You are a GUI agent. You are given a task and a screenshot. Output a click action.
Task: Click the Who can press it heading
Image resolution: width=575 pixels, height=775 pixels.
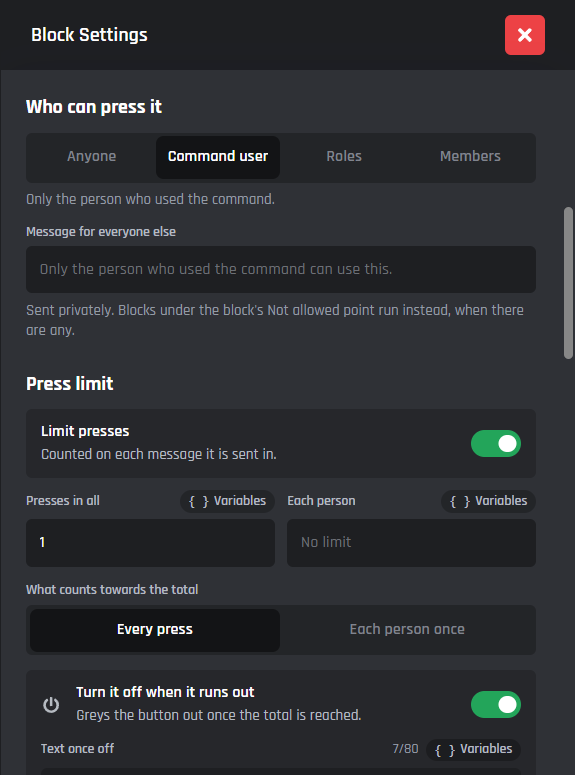pos(94,107)
